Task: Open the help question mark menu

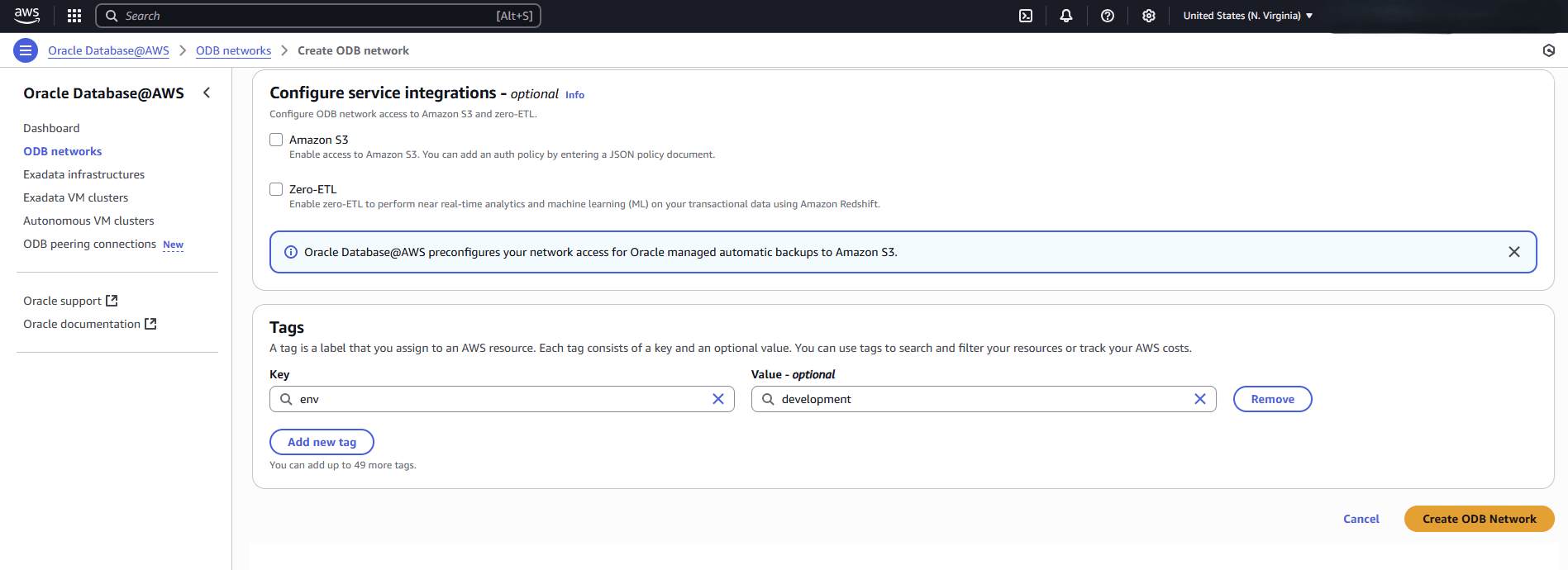Action: coord(1107,16)
